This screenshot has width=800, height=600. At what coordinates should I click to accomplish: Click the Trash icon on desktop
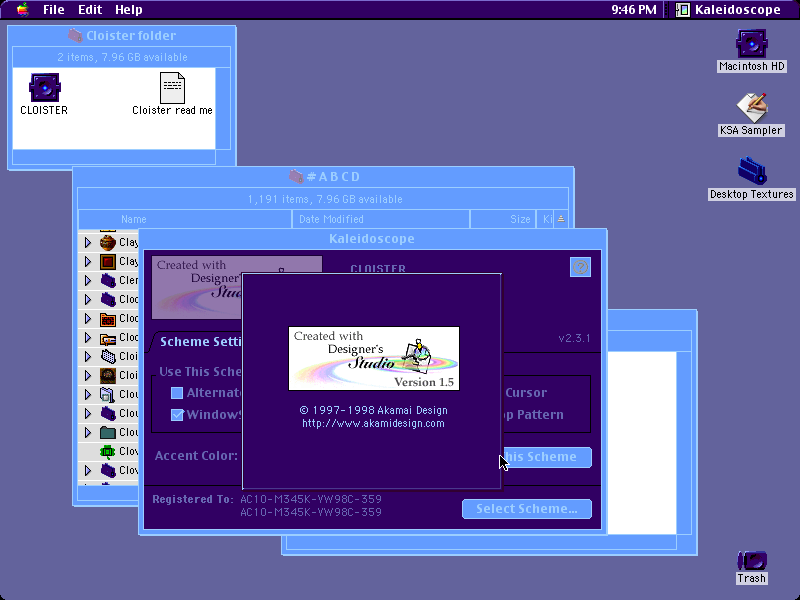752,561
